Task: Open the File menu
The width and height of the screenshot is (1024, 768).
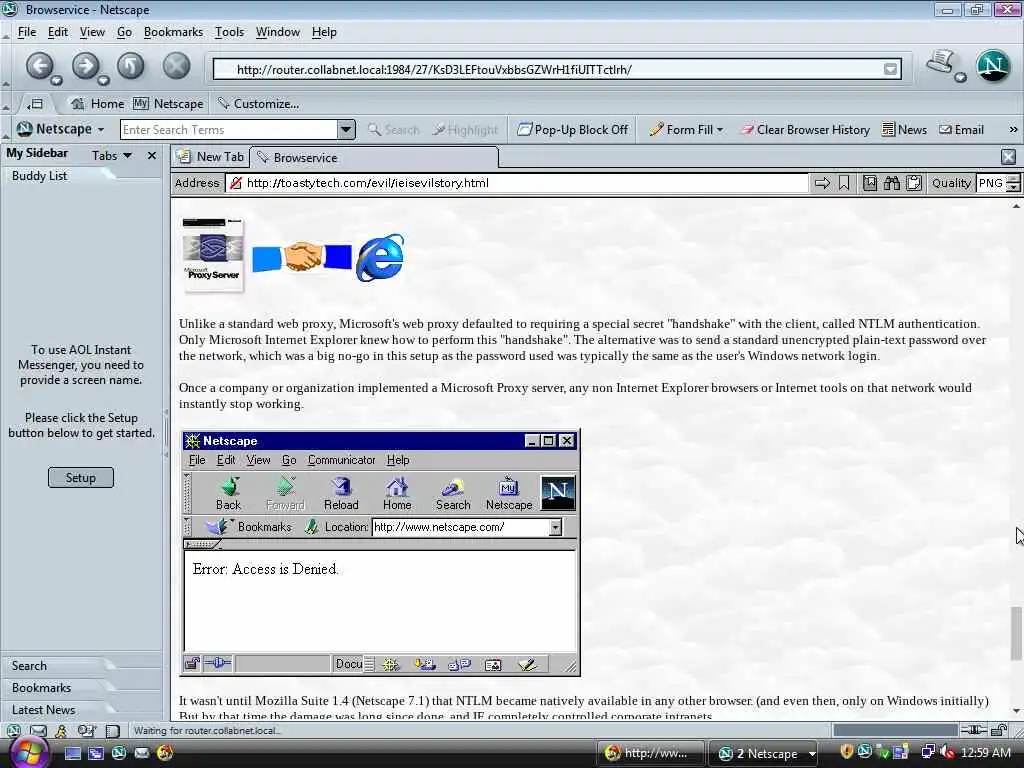Action: 27,32
